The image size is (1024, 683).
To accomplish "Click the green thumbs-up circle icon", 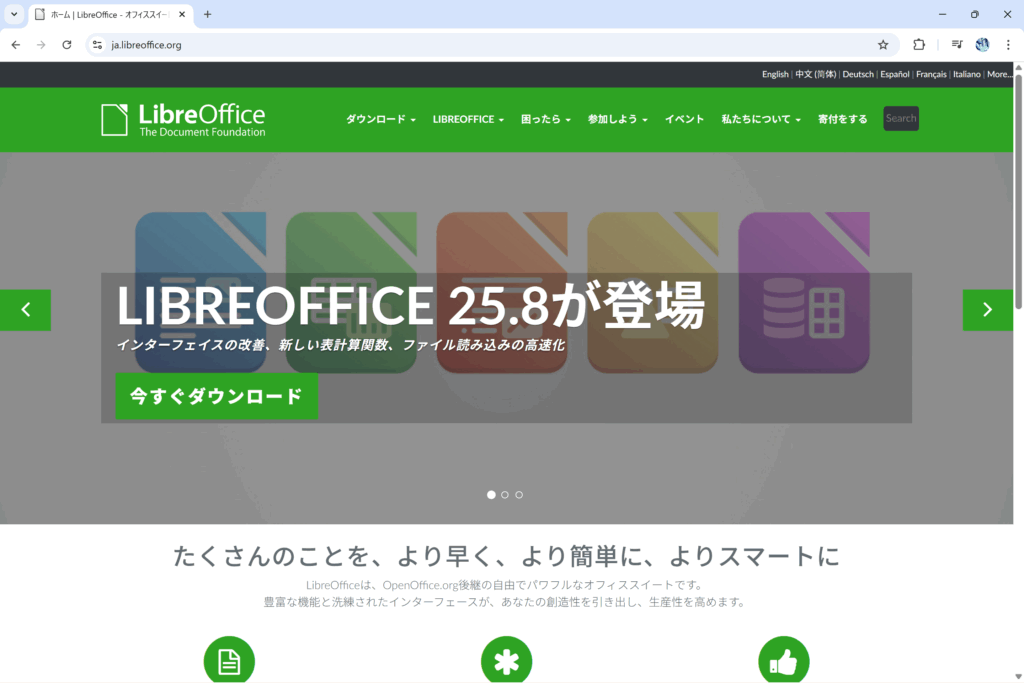I will pos(783,661).
